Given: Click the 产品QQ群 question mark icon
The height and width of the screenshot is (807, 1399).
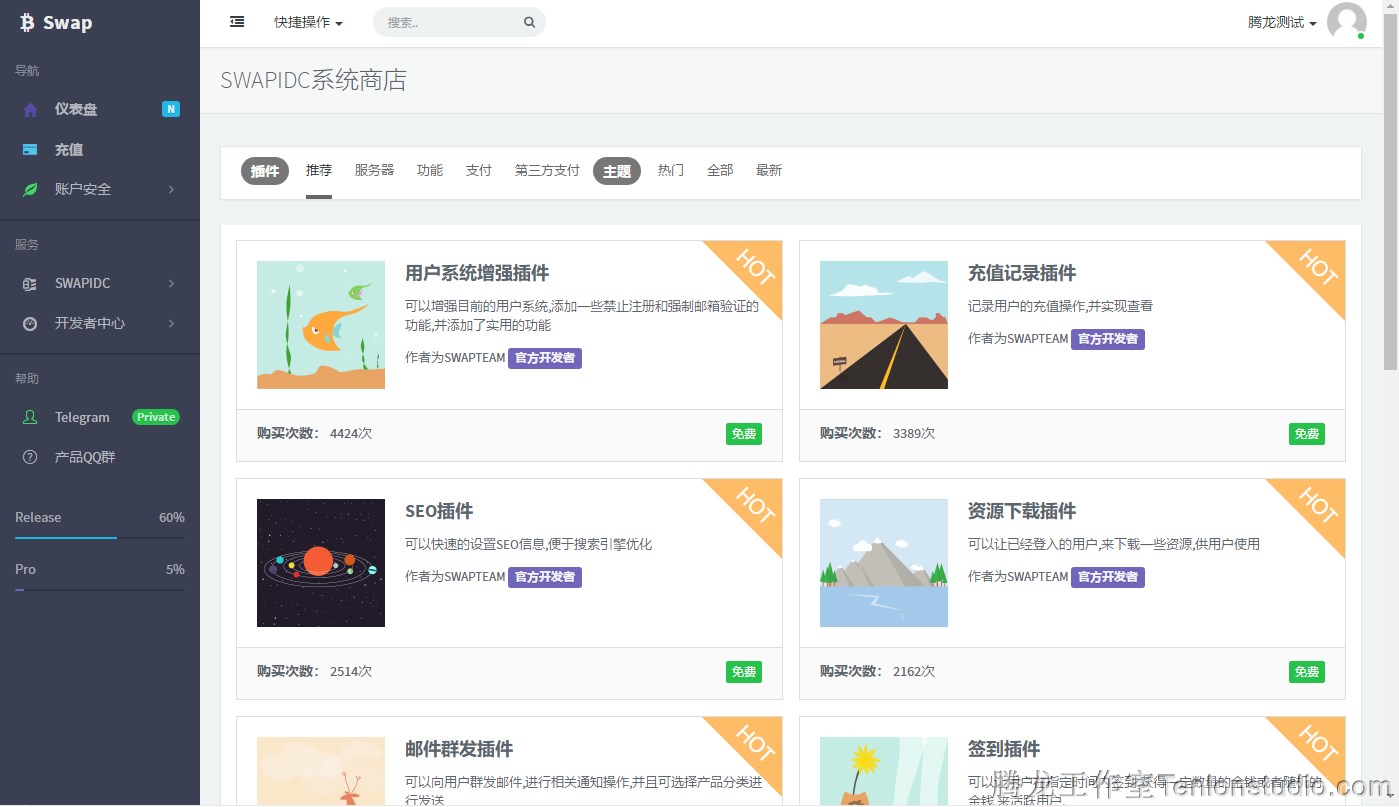Looking at the screenshot, I should [x=30, y=457].
